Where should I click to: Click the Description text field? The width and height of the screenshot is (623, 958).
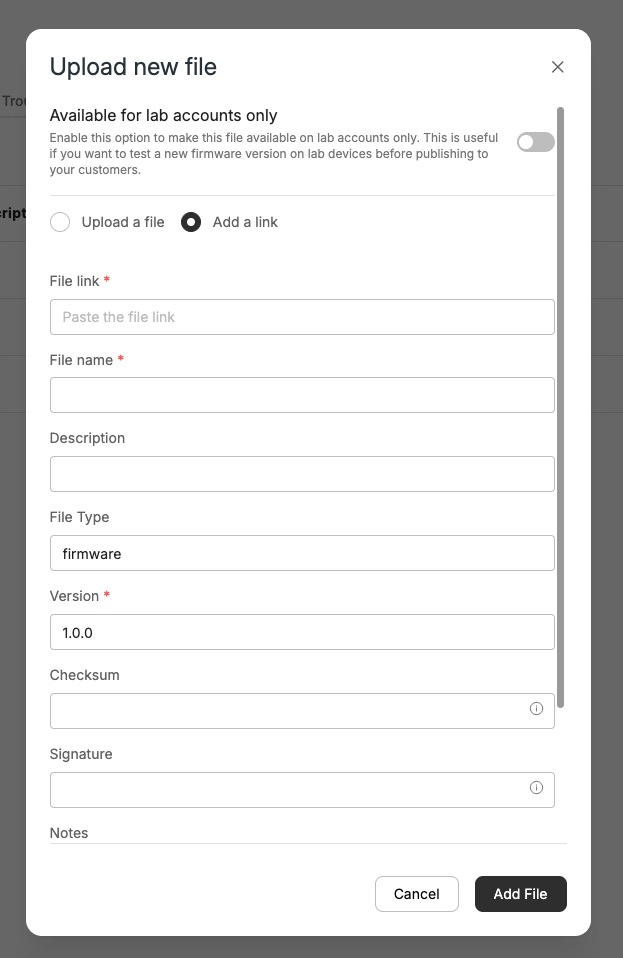click(302, 474)
